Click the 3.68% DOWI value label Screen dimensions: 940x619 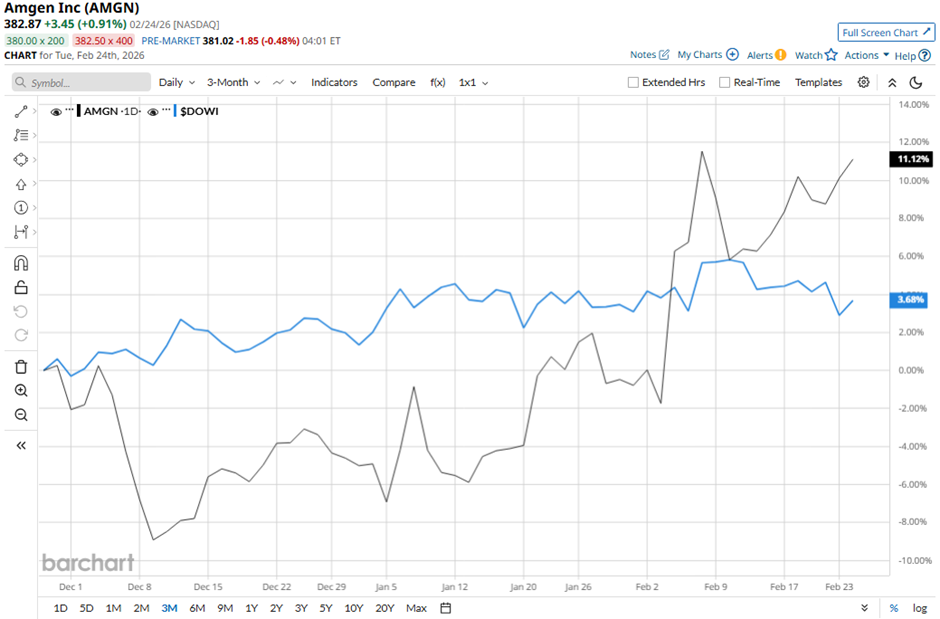909,300
